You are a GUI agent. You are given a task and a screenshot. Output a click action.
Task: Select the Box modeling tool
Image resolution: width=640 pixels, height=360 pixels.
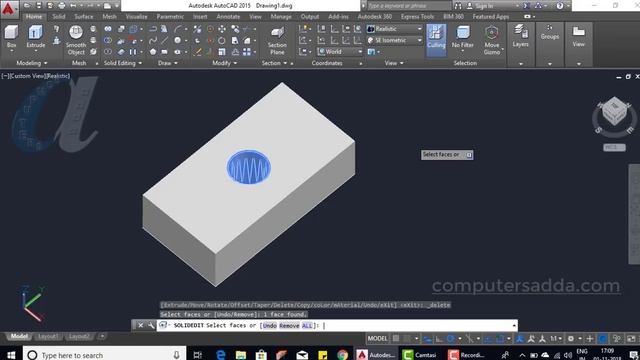click(11, 37)
